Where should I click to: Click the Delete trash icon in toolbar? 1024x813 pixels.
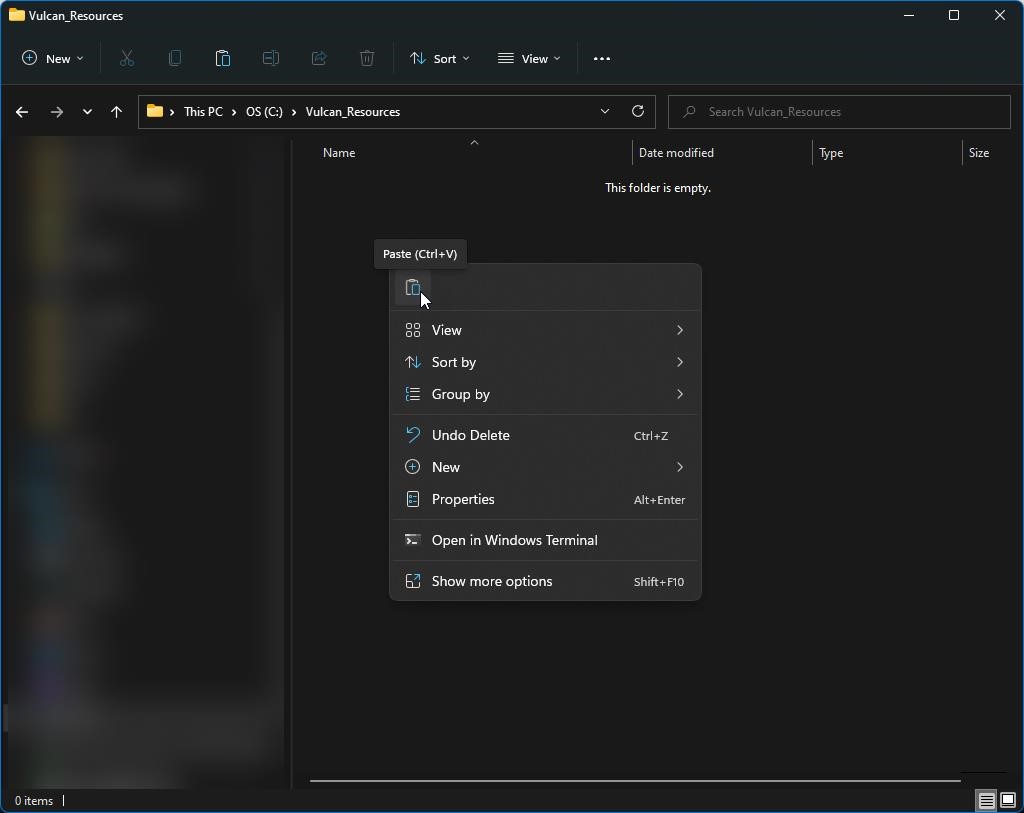tap(367, 59)
